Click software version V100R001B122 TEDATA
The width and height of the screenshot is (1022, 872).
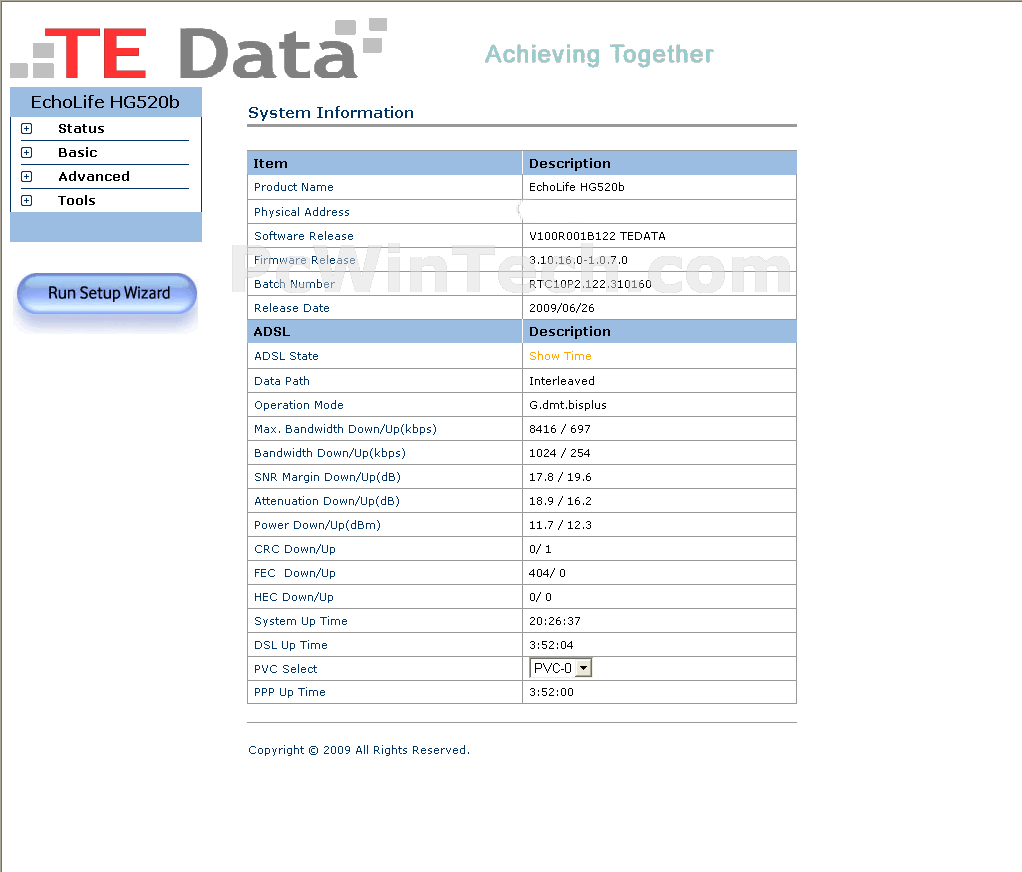tap(597, 236)
